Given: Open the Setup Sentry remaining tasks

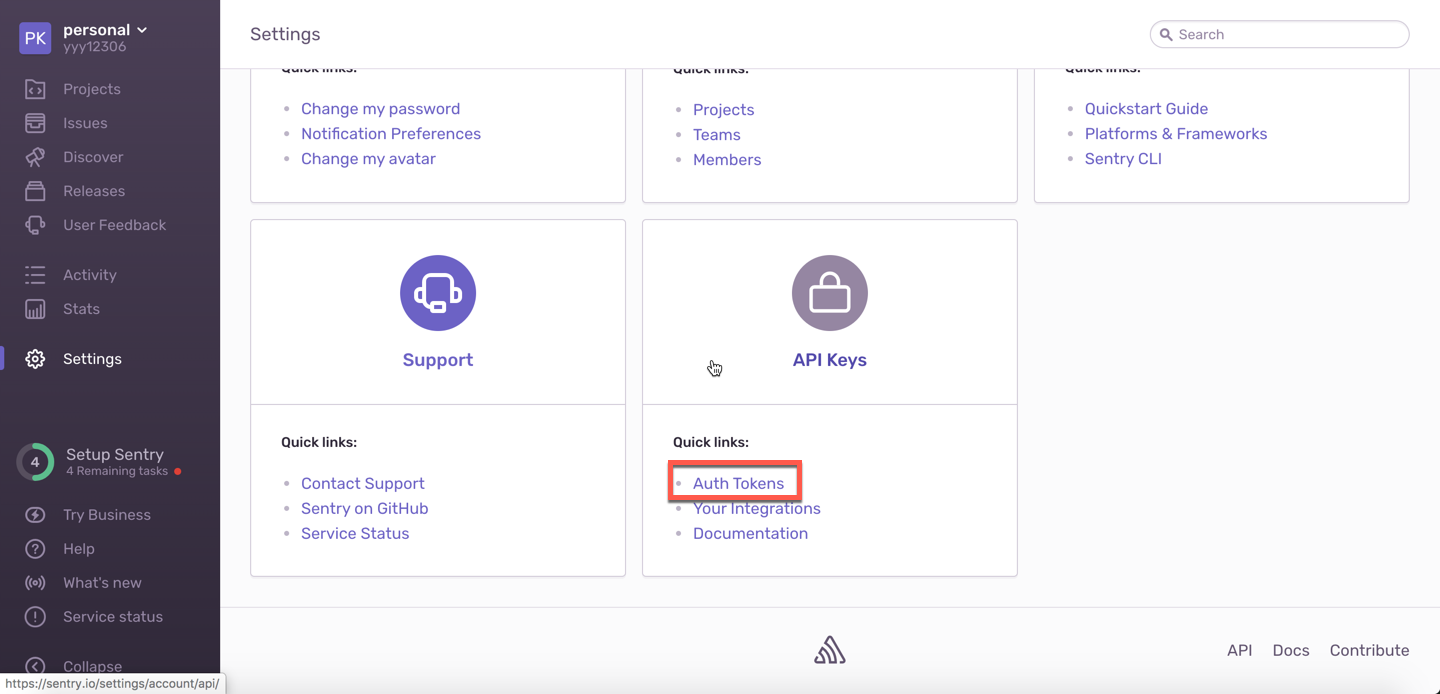Looking at the screenshot, I should coord(114,461).
